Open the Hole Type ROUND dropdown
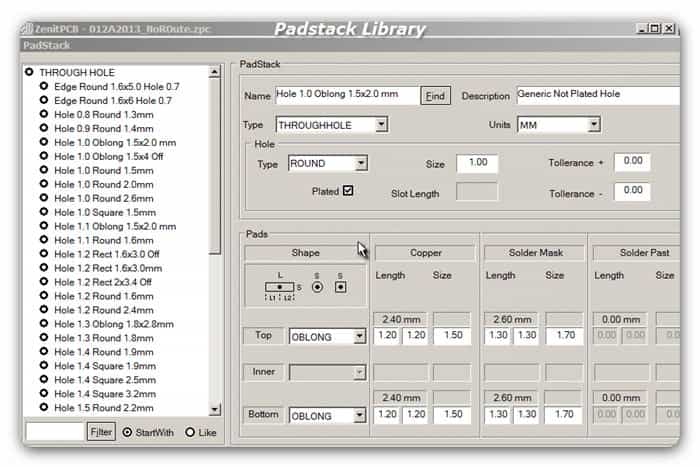Image resolution: width=700 pixels, height=467 pixels. coord(361,163)
